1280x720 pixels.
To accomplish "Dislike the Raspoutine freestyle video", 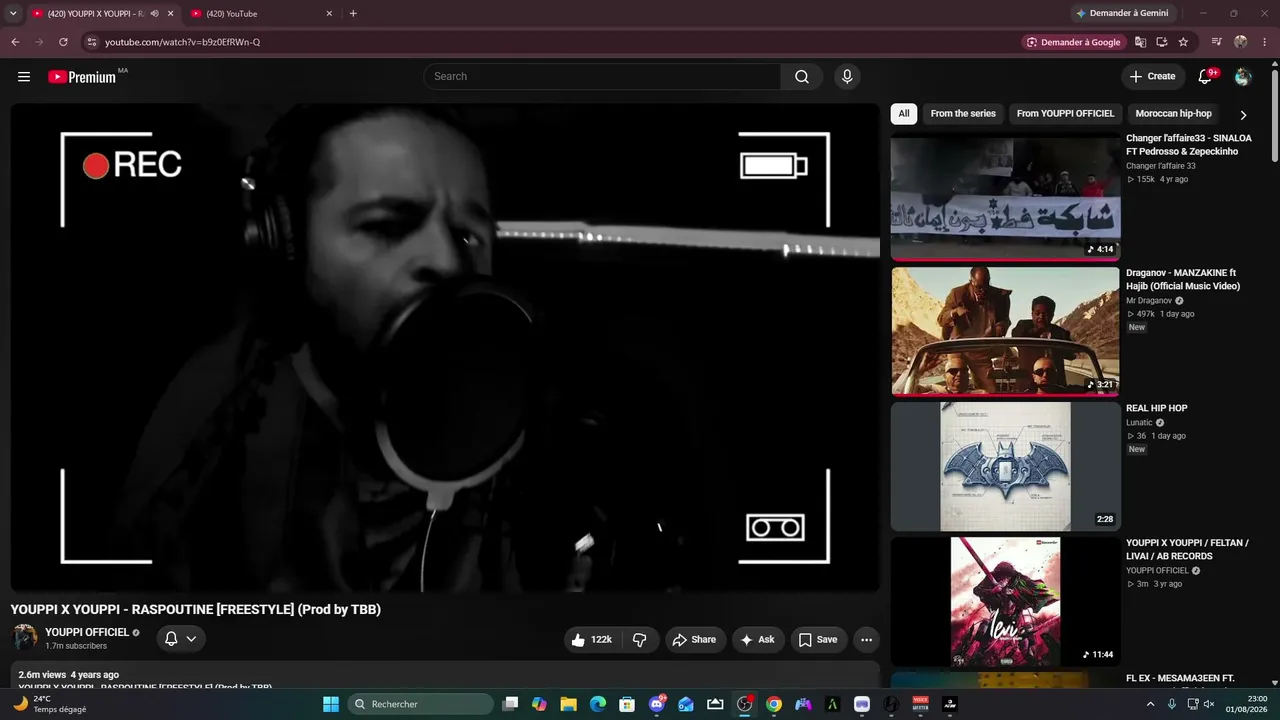I will (640, 640).
